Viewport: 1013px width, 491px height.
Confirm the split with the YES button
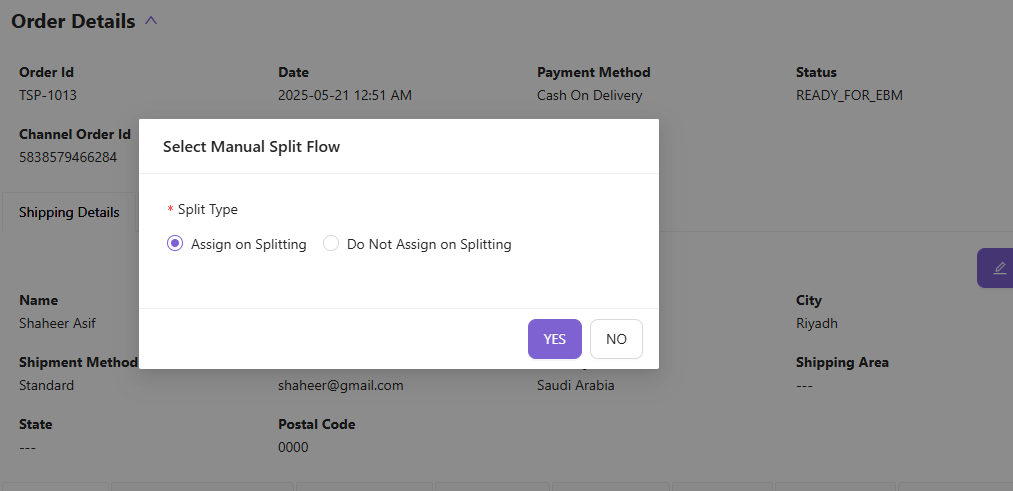coord(554,339)
